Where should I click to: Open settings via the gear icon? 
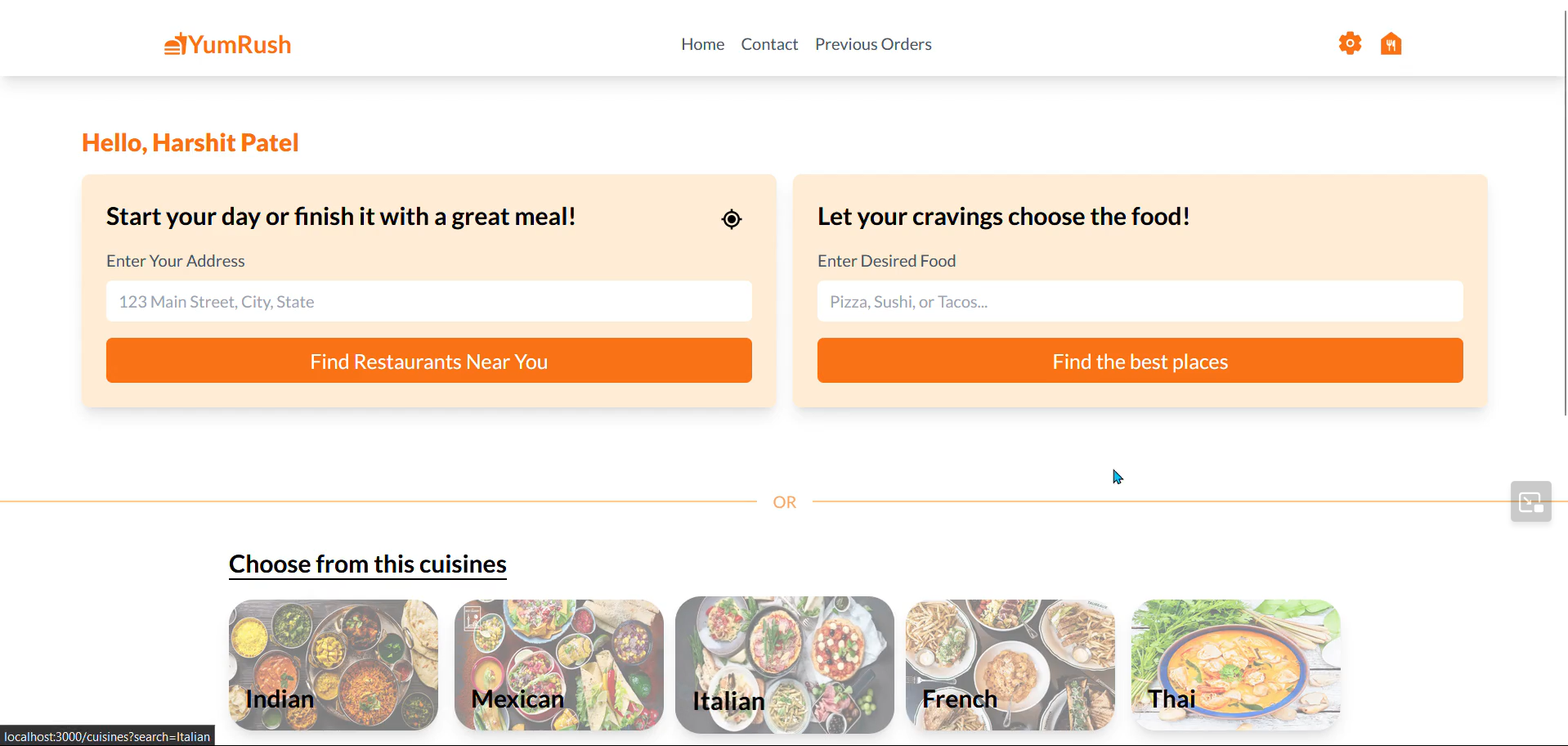click(x=1350, y=43)
